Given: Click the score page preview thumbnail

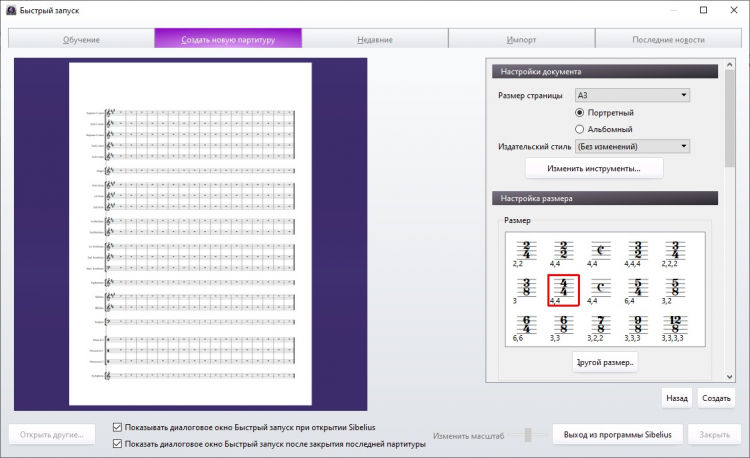Looking at the screenshot, I should tap(190, 233).
